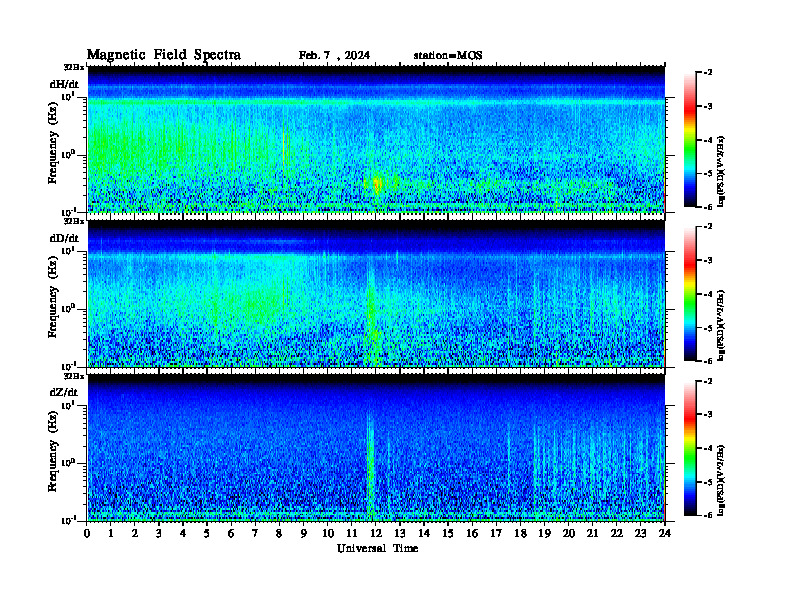This screenshot has height=612, width=792.
Task: Click the hour 23 tick label
Action: coord(641,534)
